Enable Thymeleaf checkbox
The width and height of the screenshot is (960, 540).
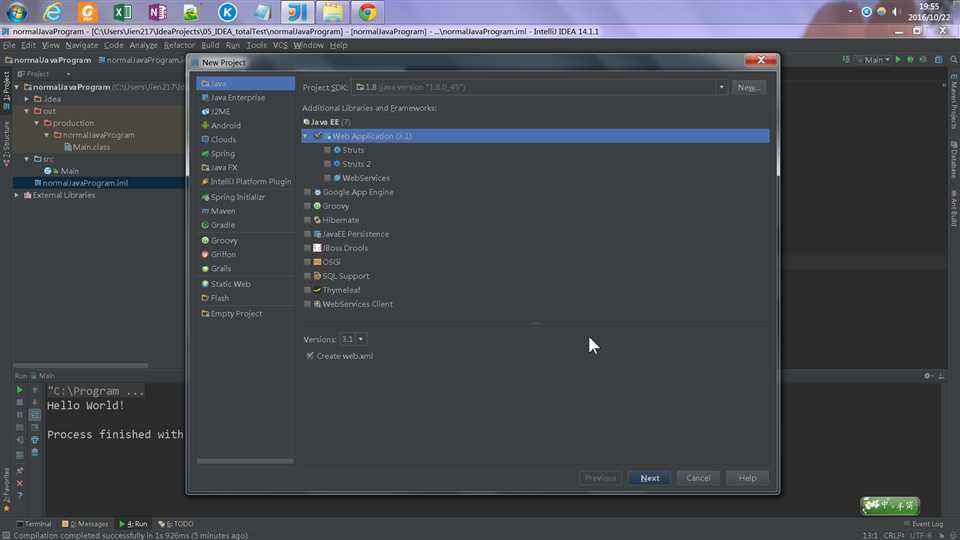coord(307,290)
